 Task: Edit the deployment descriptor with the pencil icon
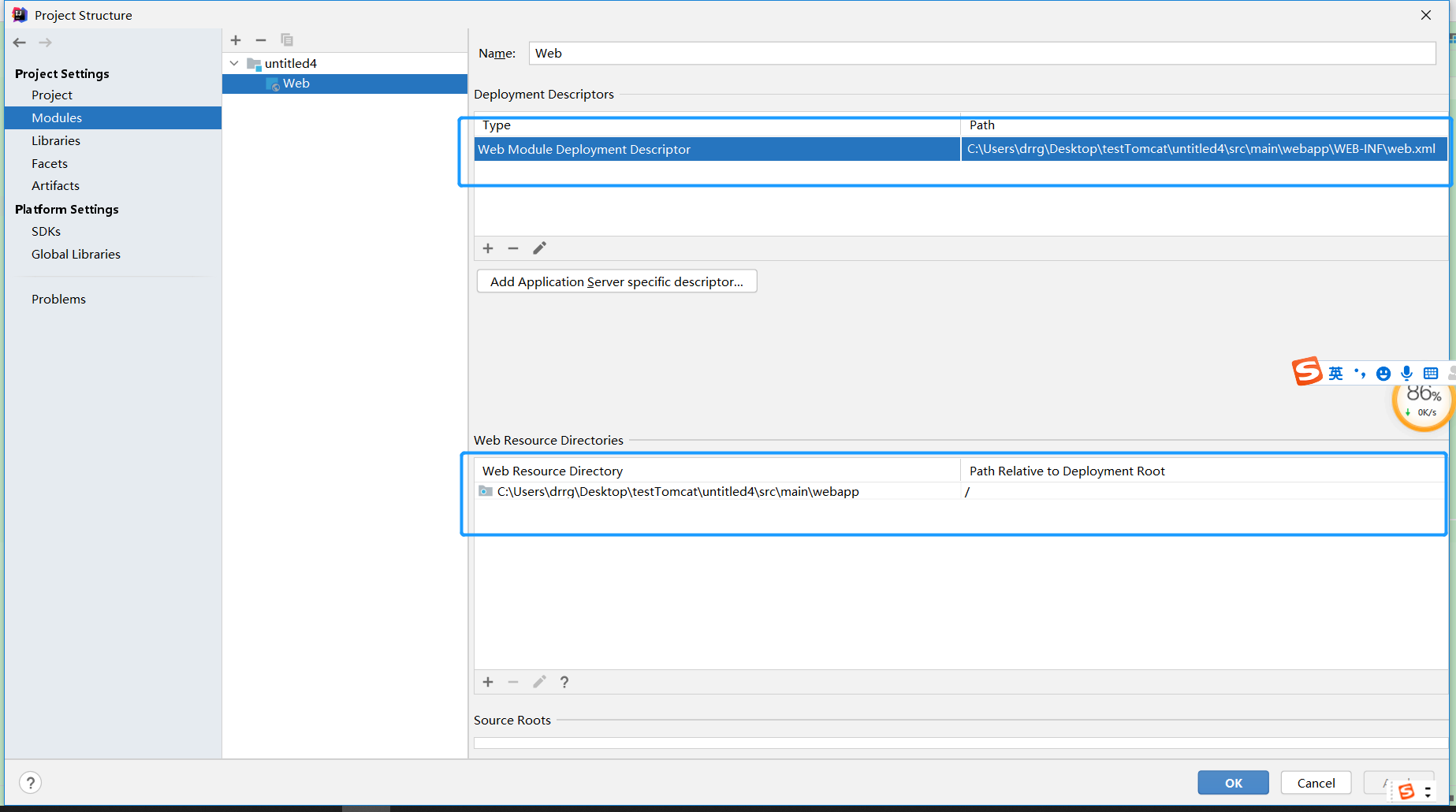pyautogui.click(x=539, y=248)
